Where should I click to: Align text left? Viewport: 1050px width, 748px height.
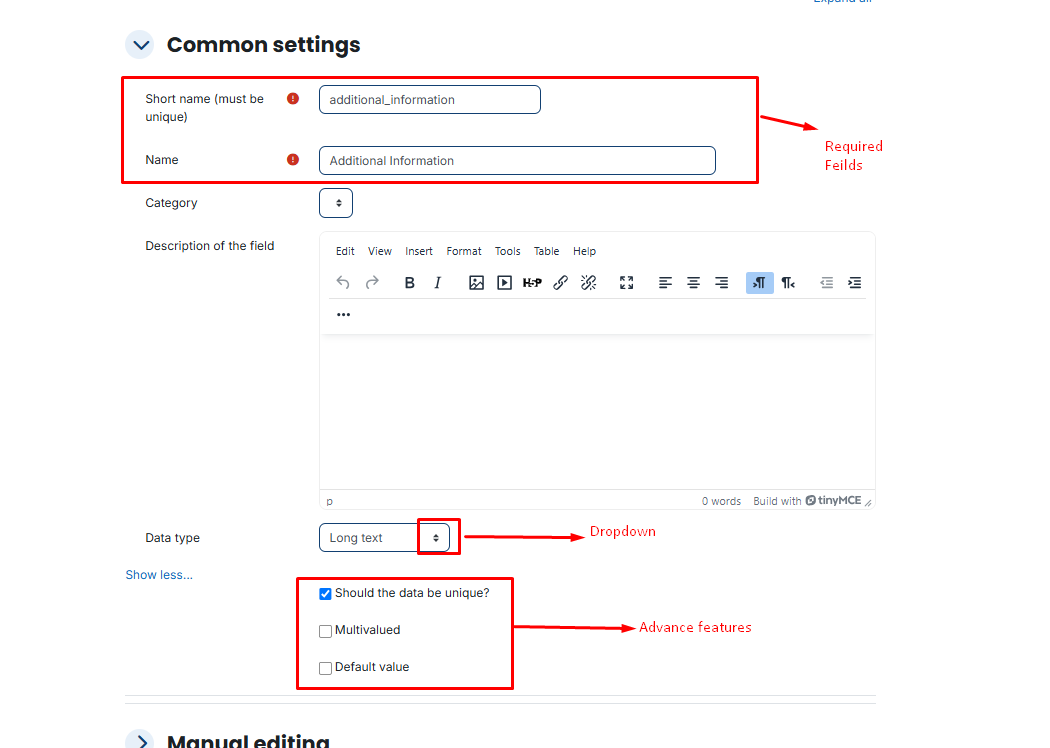pos(665,283)
